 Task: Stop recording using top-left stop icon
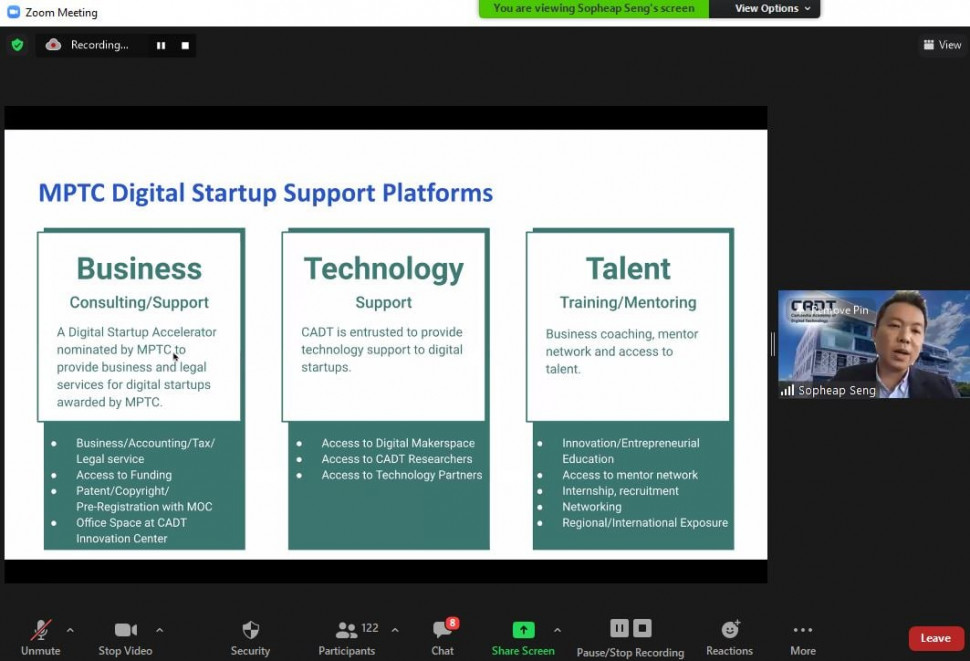coord(185,45)
